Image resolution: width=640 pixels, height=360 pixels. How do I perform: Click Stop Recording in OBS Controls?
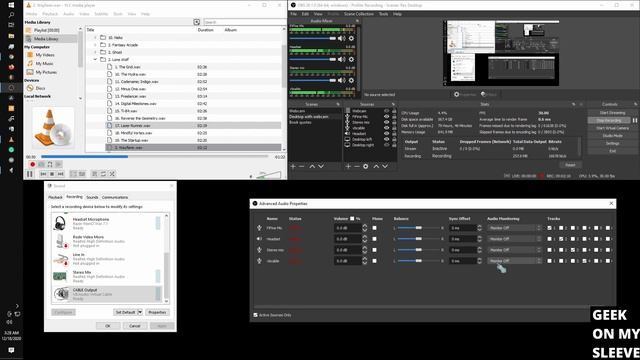(x=609, y=120)
